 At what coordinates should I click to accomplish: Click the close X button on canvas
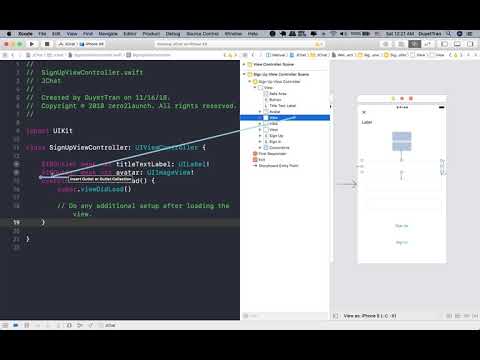pyautogui.click(x=364, y=112)
